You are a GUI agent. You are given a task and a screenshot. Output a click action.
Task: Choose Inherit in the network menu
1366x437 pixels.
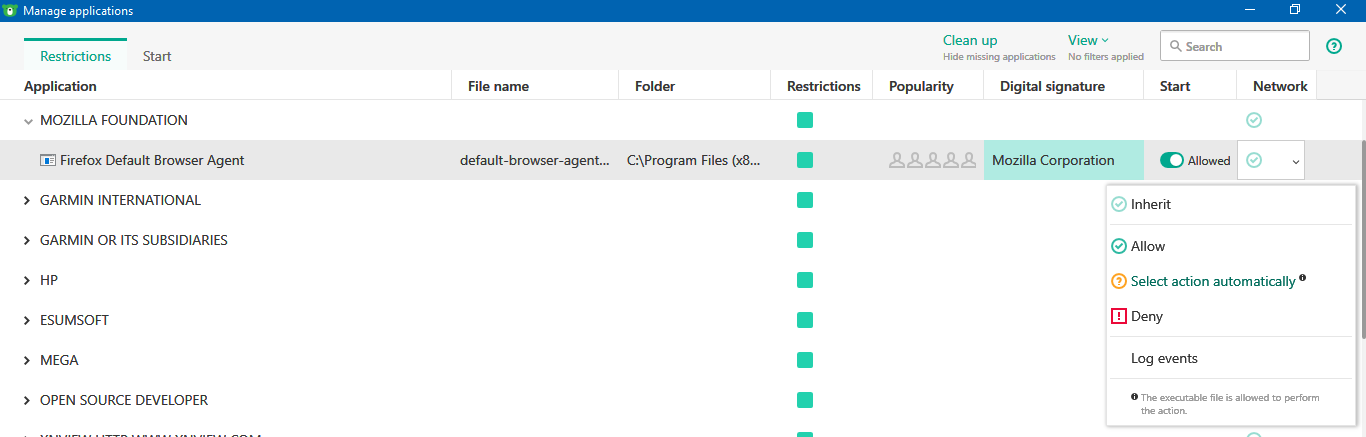coord(1231,204)
